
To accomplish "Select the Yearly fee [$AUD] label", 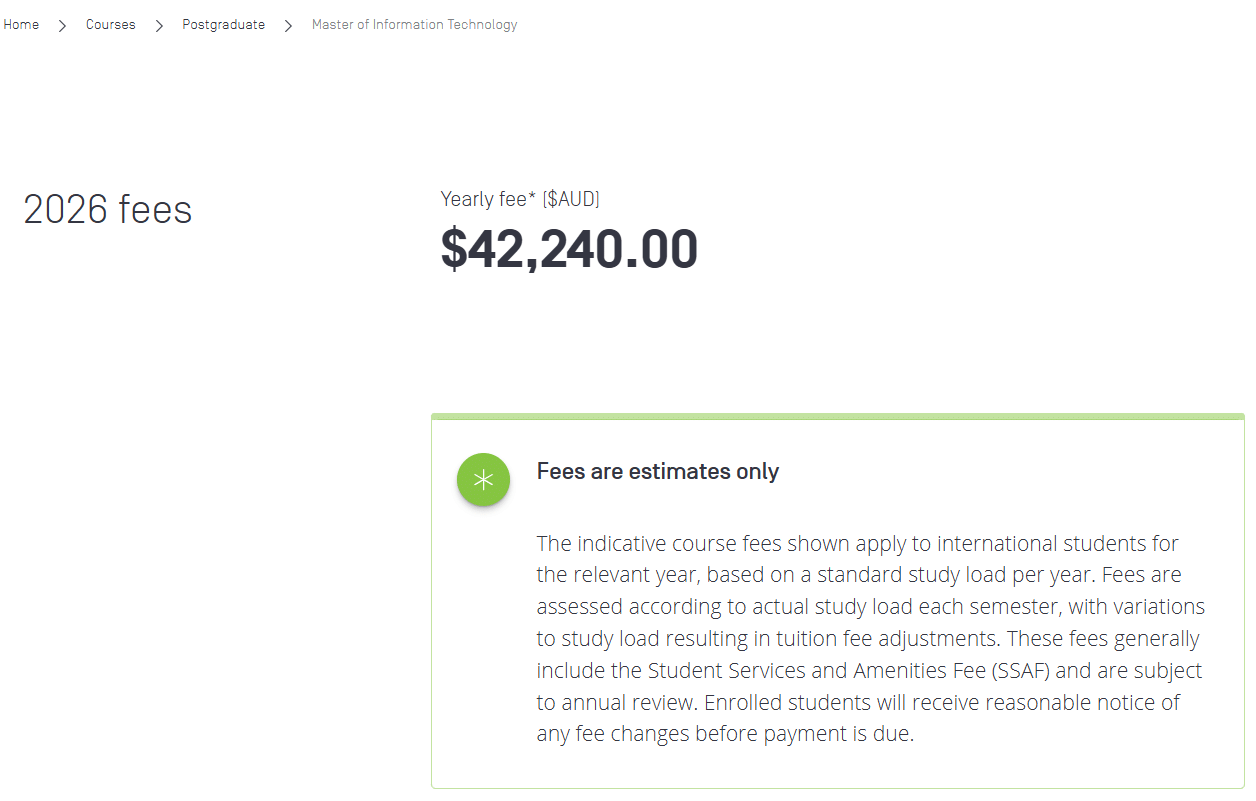I will click(x=519, y=198).
